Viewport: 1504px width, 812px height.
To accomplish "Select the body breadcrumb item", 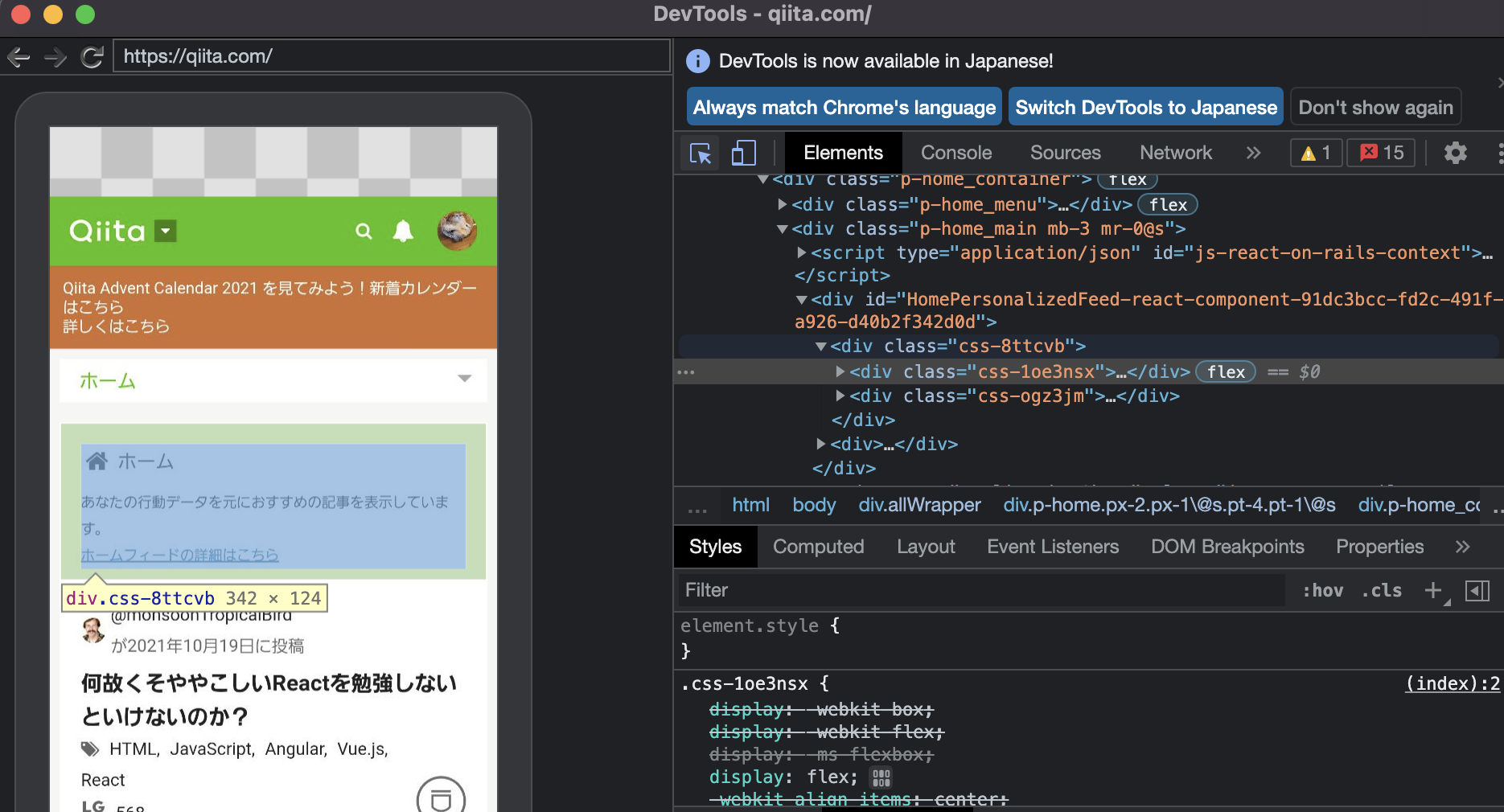I will coord(814,505).
